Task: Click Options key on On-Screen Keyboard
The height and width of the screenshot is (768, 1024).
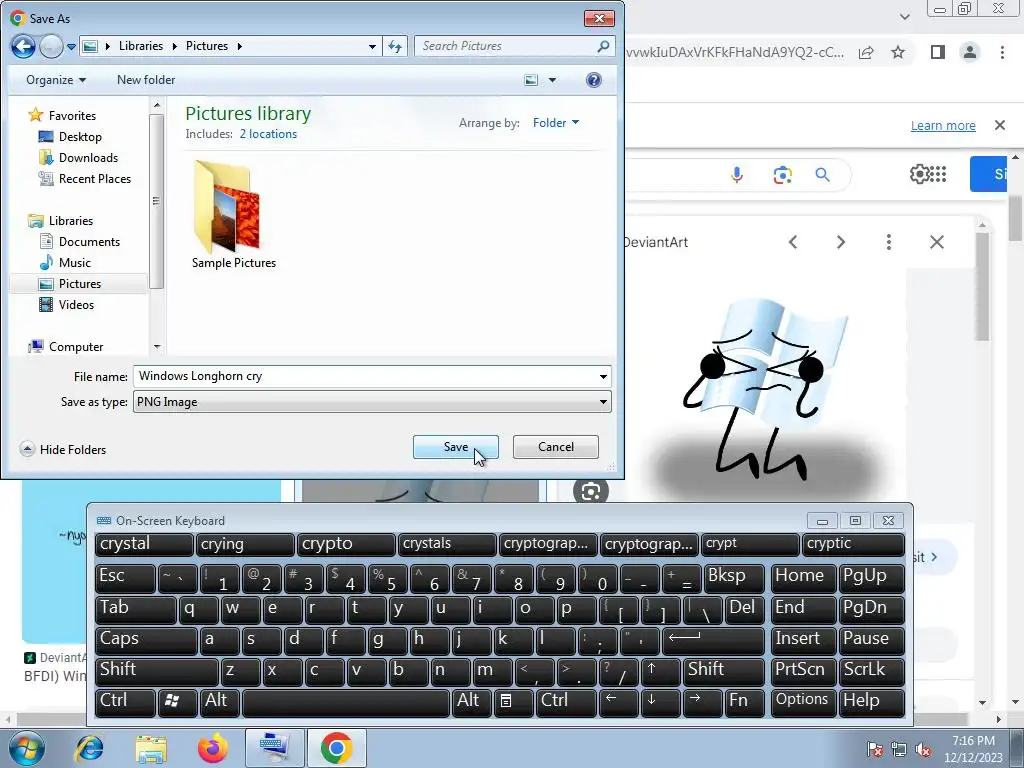Action: coord(803,701)
